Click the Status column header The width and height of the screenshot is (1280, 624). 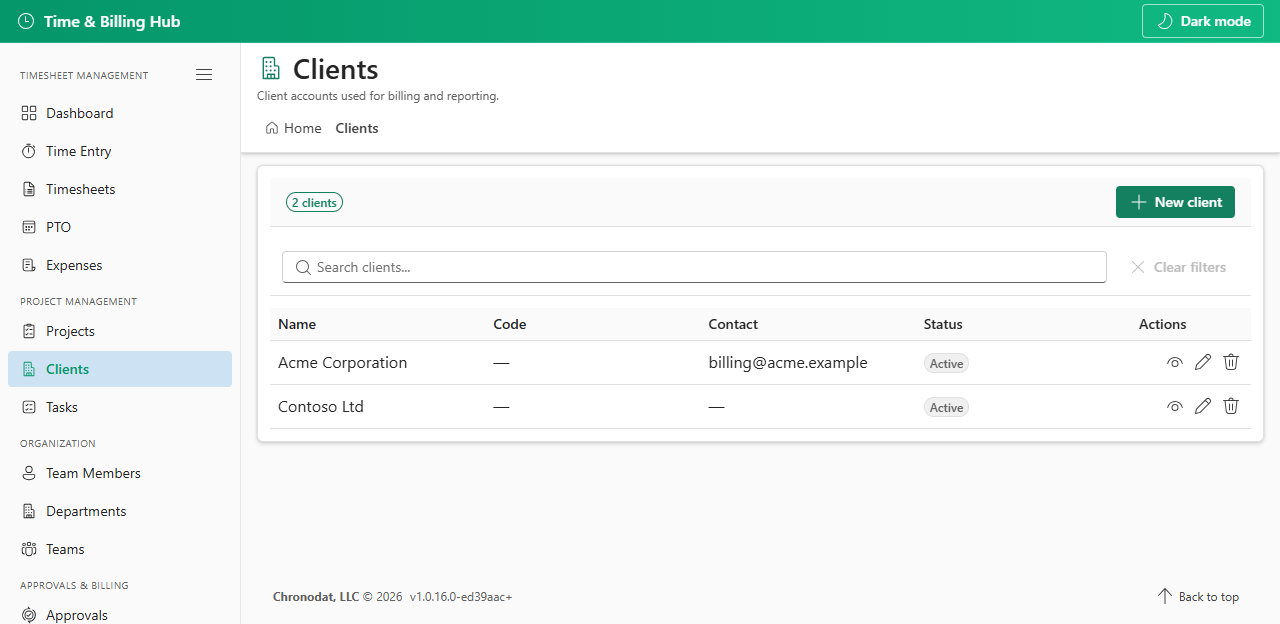point(943,324)
